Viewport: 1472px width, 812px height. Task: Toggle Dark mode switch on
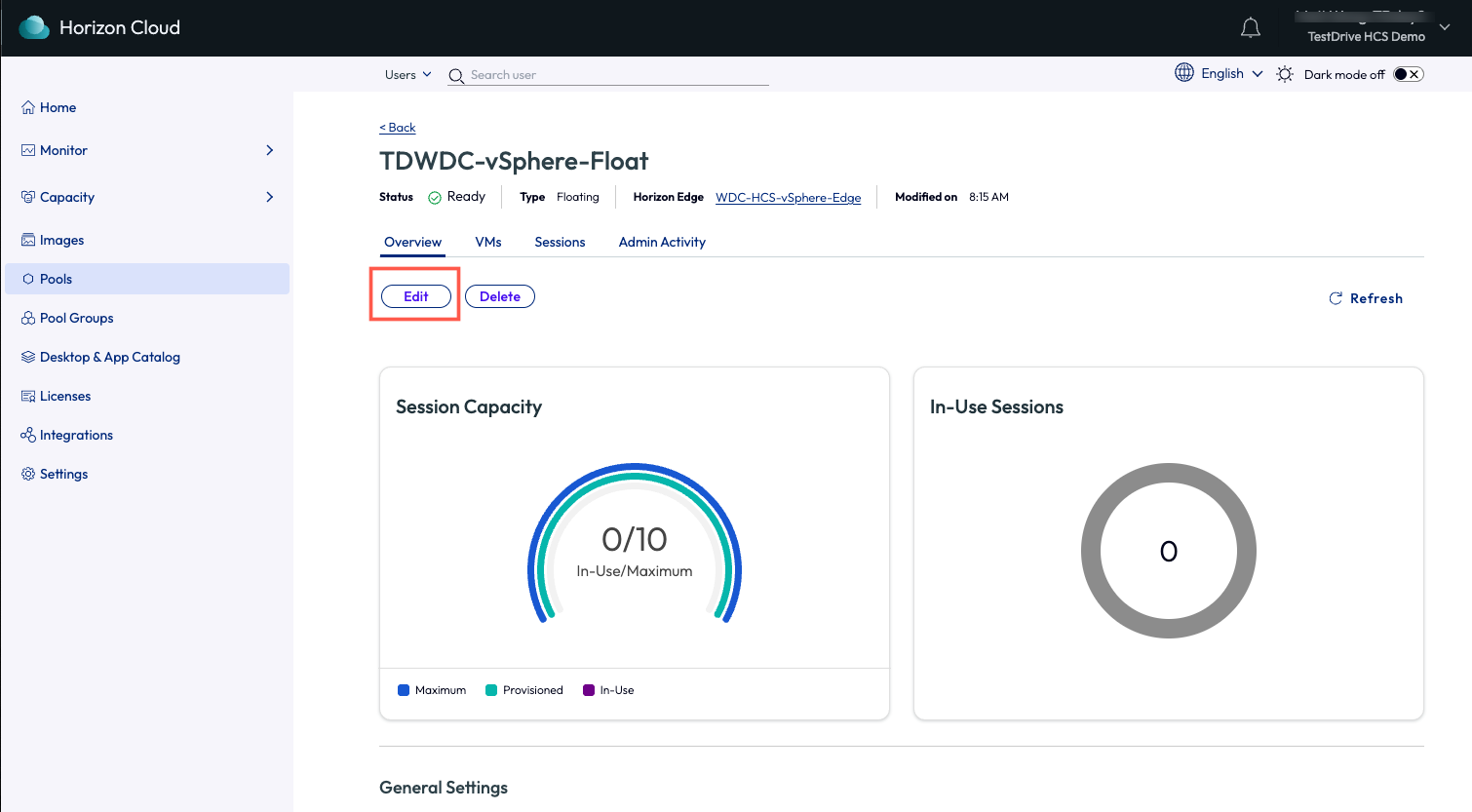(x=1408, y=74)
